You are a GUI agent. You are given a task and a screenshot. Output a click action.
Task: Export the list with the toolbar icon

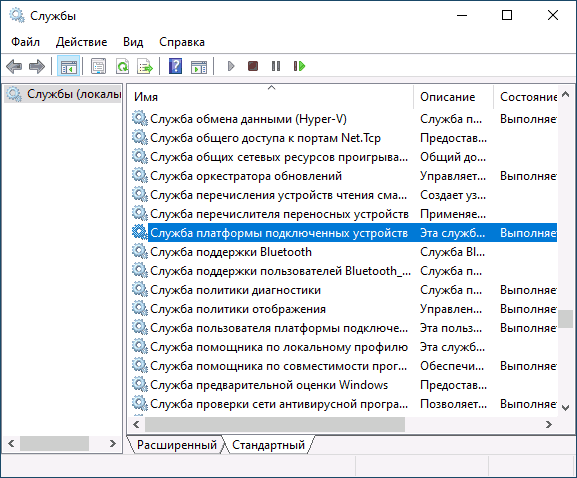(145, 67)
